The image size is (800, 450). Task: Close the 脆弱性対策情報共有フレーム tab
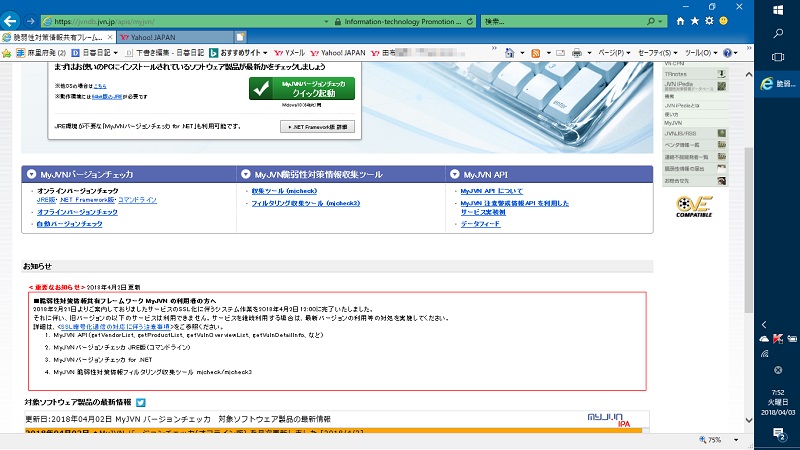[x=110, y=37]
